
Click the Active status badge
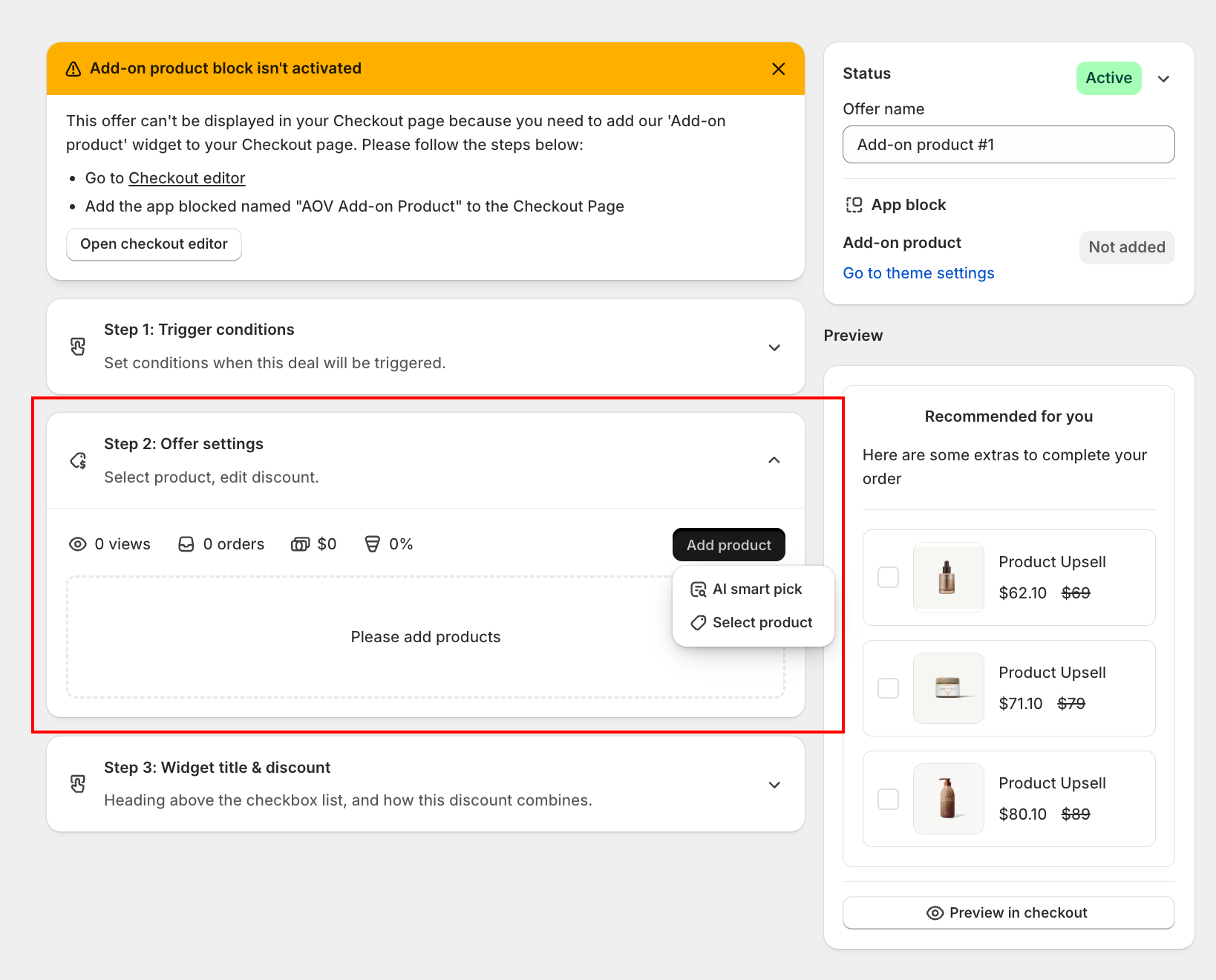1109,78
